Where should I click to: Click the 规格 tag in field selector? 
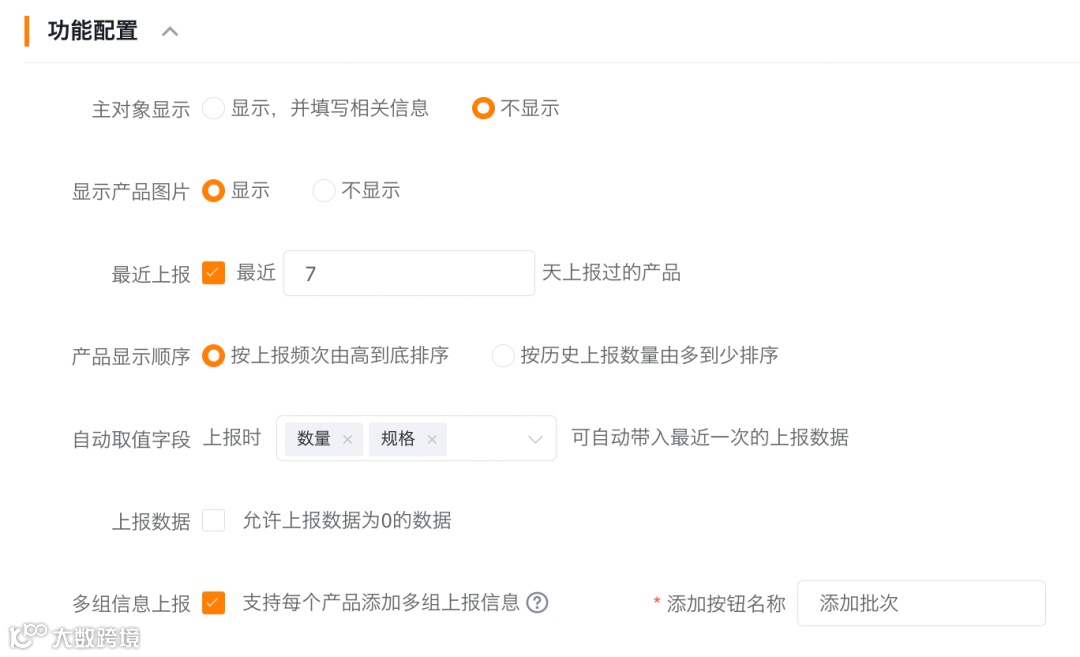tap(398, 439)
